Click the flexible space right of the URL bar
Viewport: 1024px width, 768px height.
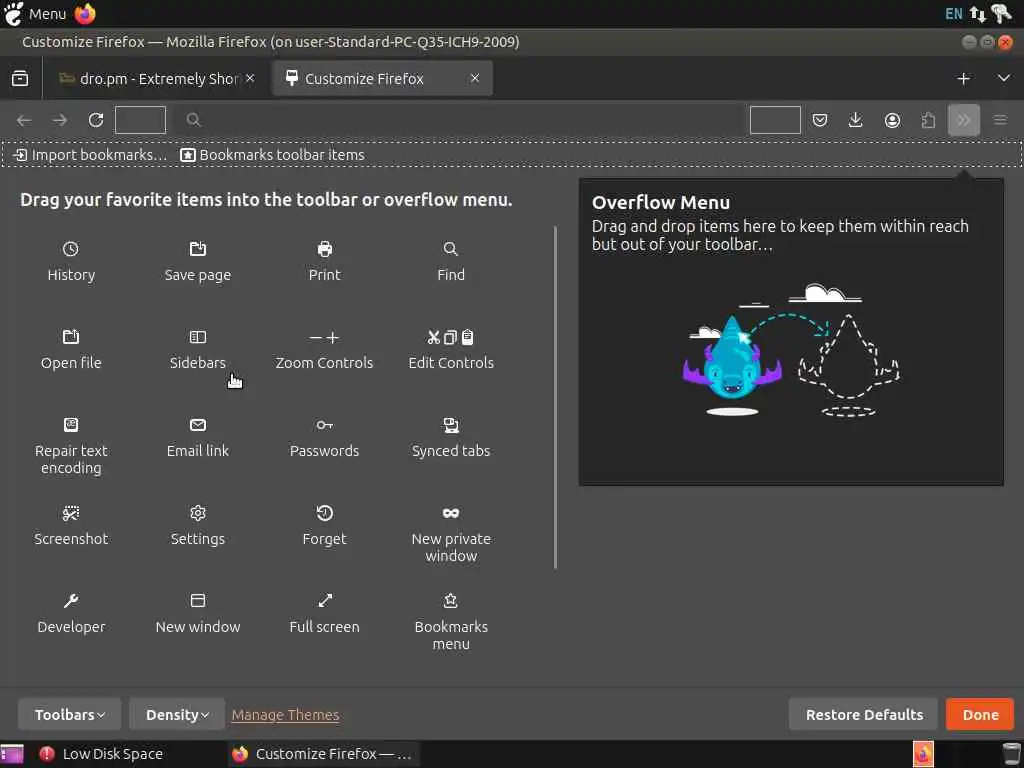(x=775, y=120)
